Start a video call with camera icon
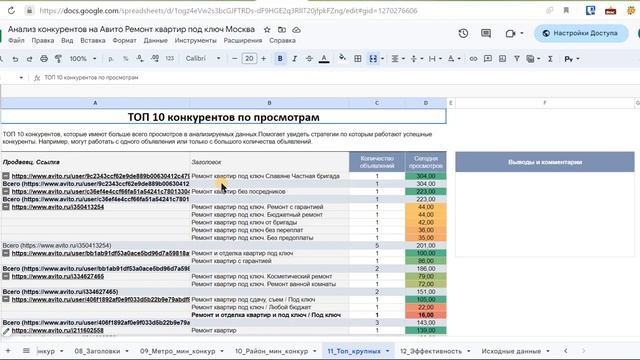The height and width of the screenshot is (360, 640). [510, 33]
